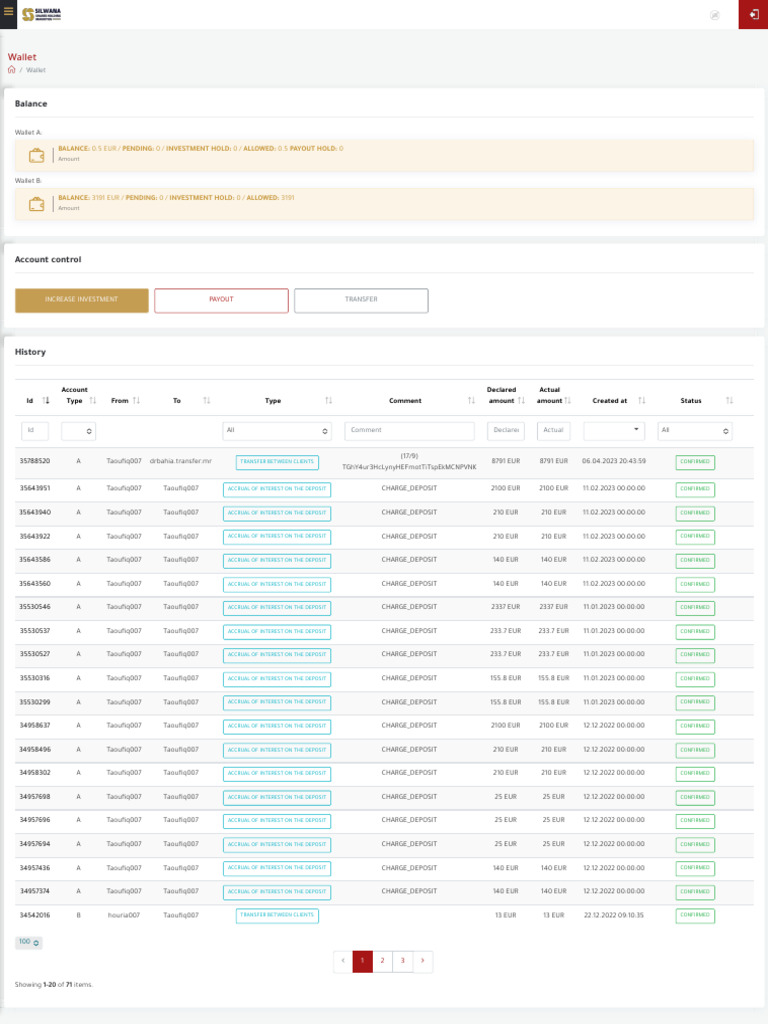Select pagination page 2
The width and height of the screenshot is (768, 1024).
tap(383, 961)
